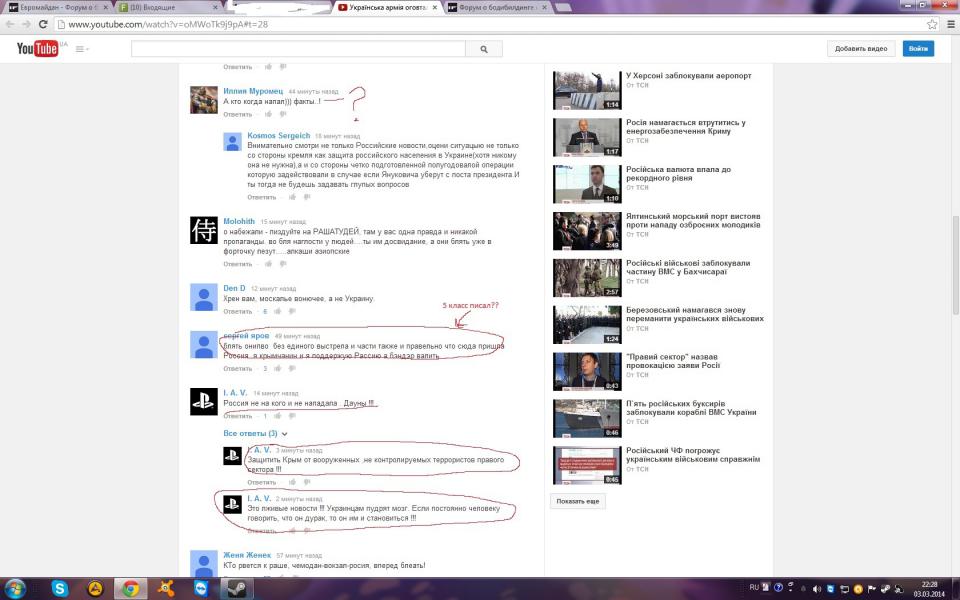This screenshot has width=960, height=600.
Task: Click the Добавить видео button
Action: [860, 49]
